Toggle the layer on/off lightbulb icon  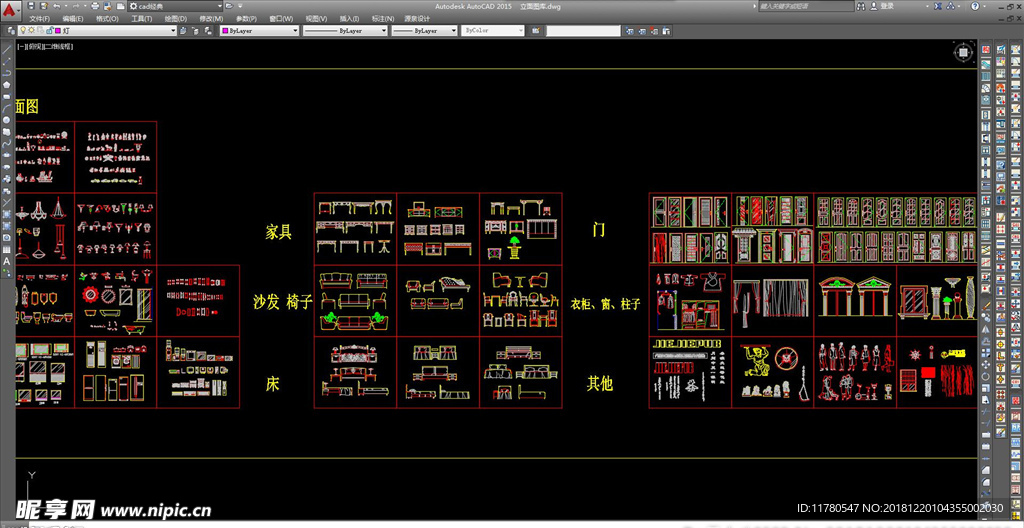tap(23, 30)
